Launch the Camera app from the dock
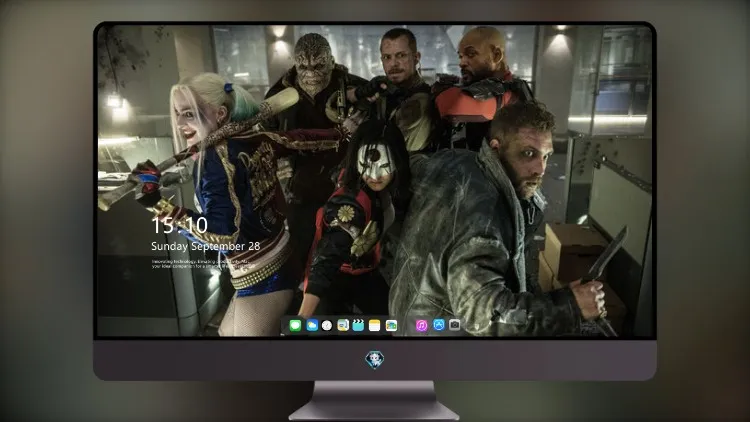 454,325
